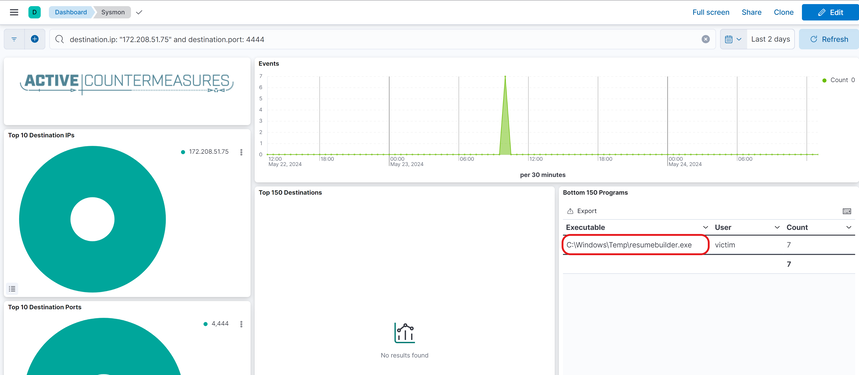This screenshot has height=375, width=859.
Task: Open the hamburger navigation menu
Action: (14, 12)
